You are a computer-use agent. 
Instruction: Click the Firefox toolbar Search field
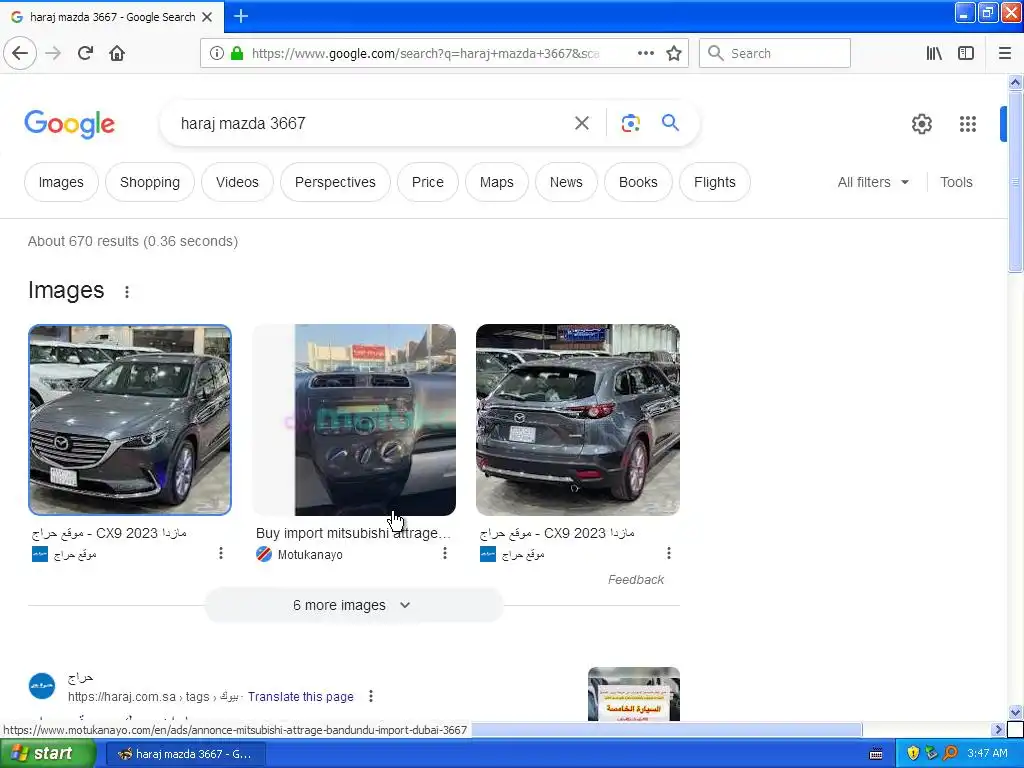775,54
